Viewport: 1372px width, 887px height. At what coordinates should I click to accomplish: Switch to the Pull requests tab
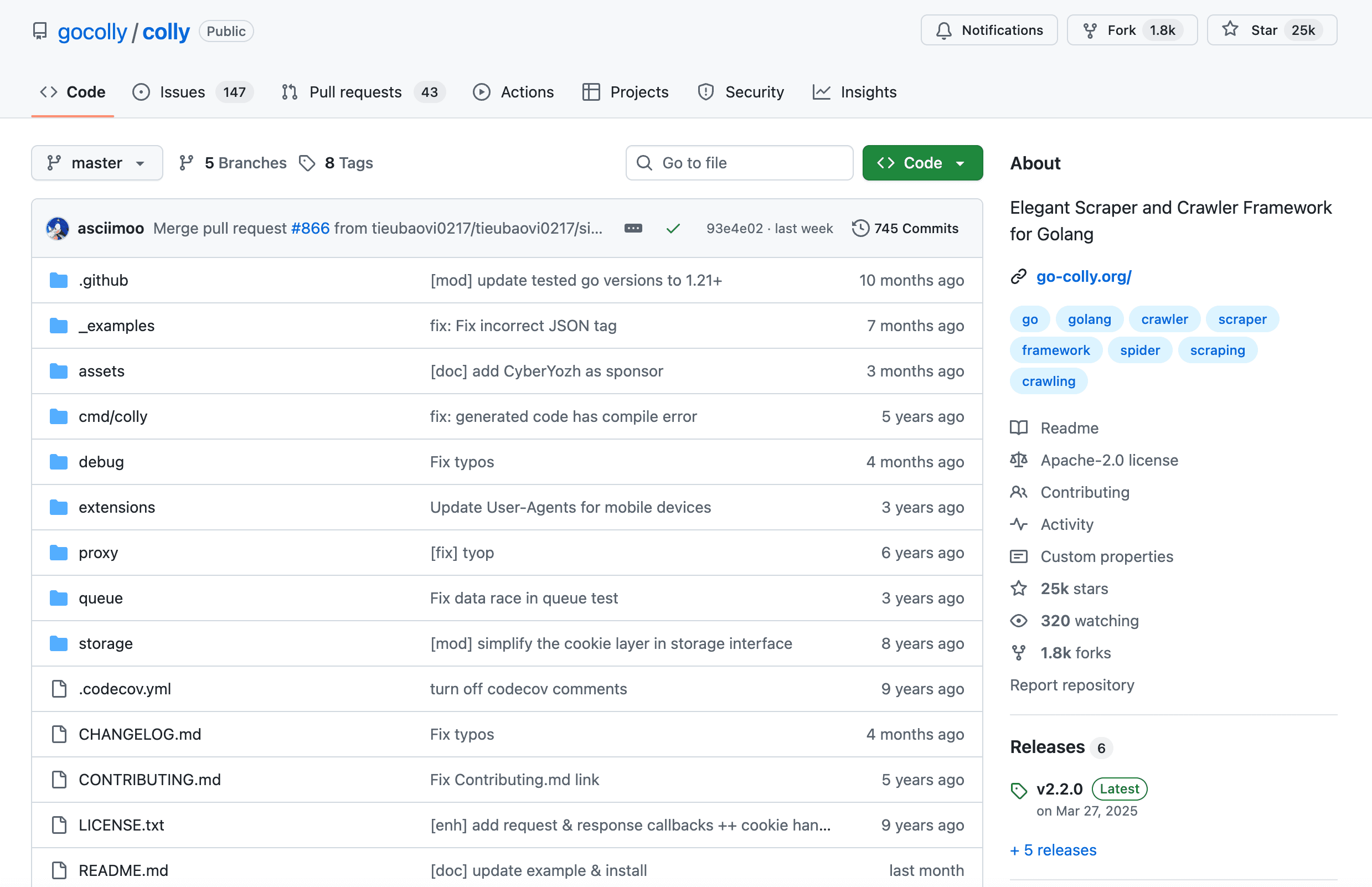[355, 91]
